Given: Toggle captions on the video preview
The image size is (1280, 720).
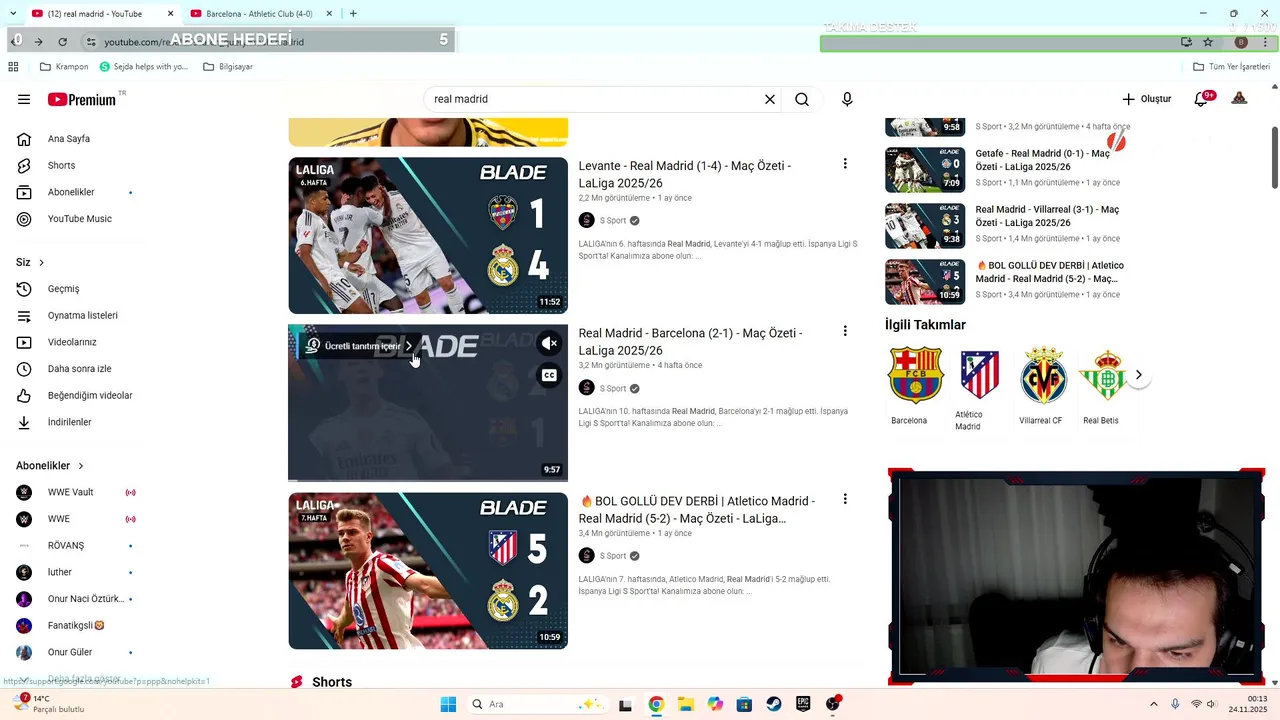Looking at the screenshot, I should 549,376.
